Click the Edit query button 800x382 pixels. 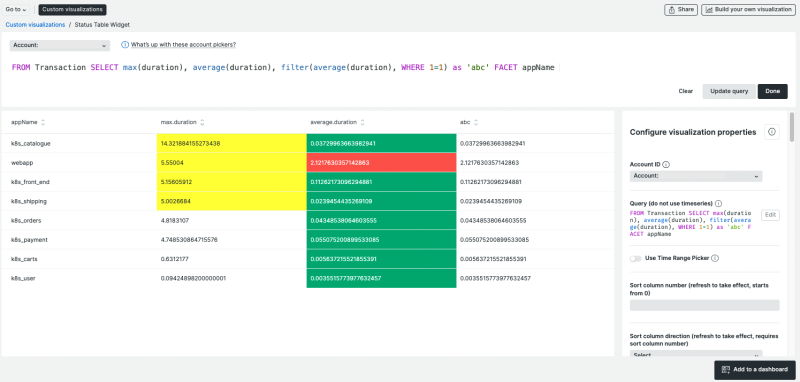770,215
